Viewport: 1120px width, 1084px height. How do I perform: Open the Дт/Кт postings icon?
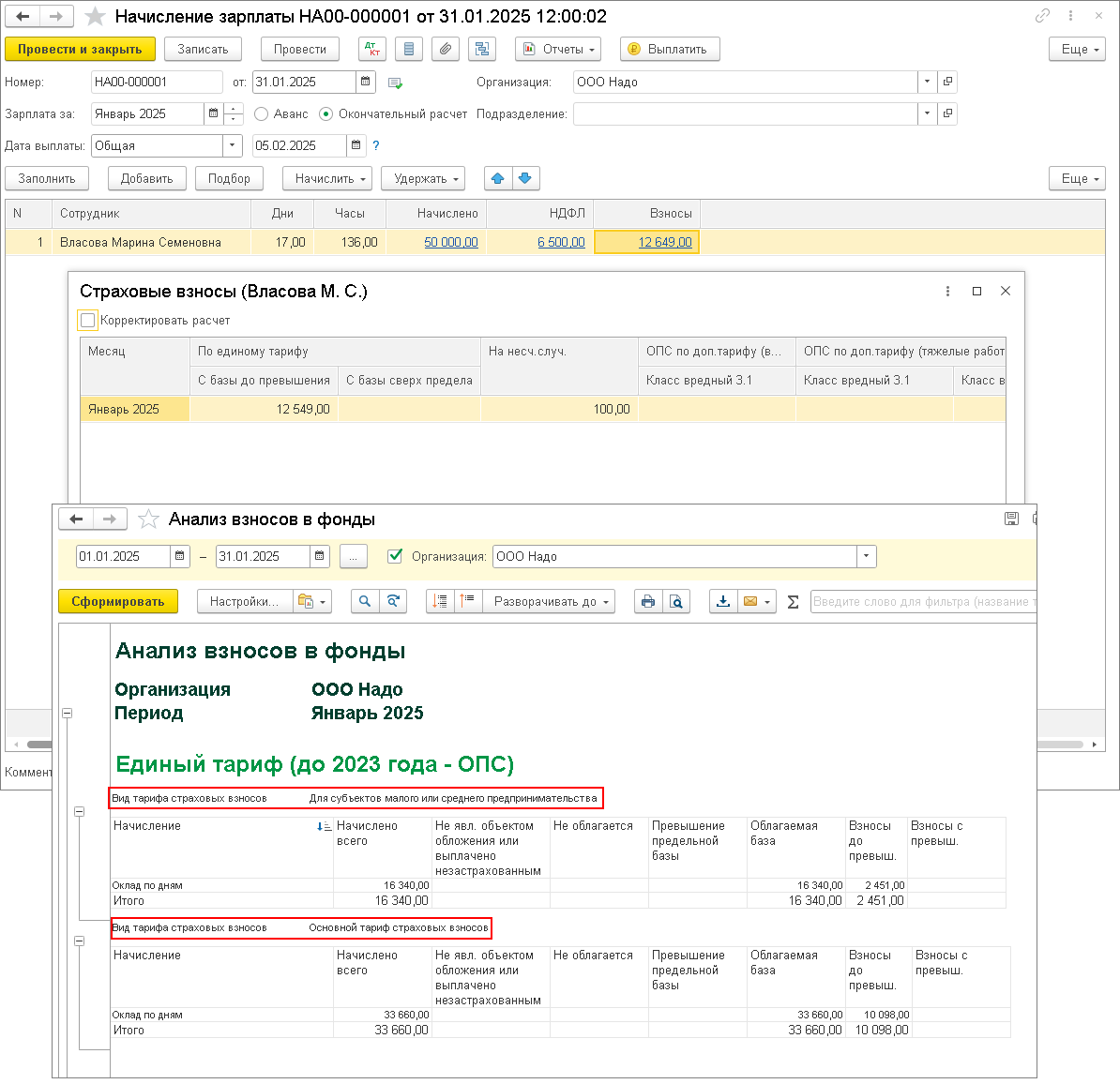pyautogui.click(x=372, y=50)
